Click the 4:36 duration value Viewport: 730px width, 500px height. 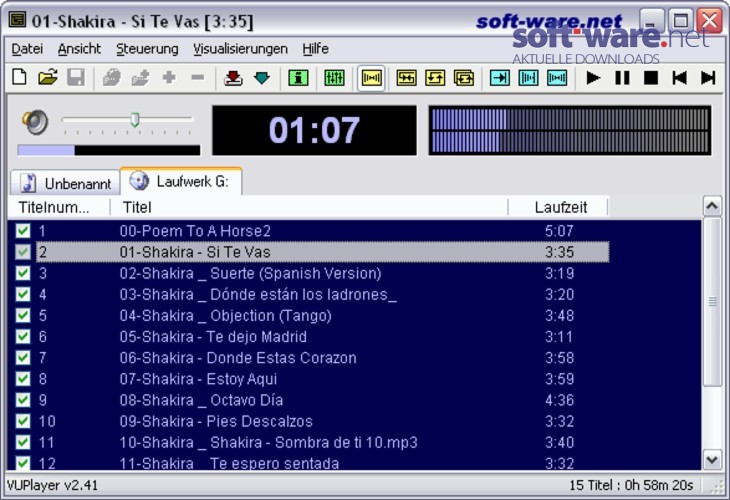point(559,400)
